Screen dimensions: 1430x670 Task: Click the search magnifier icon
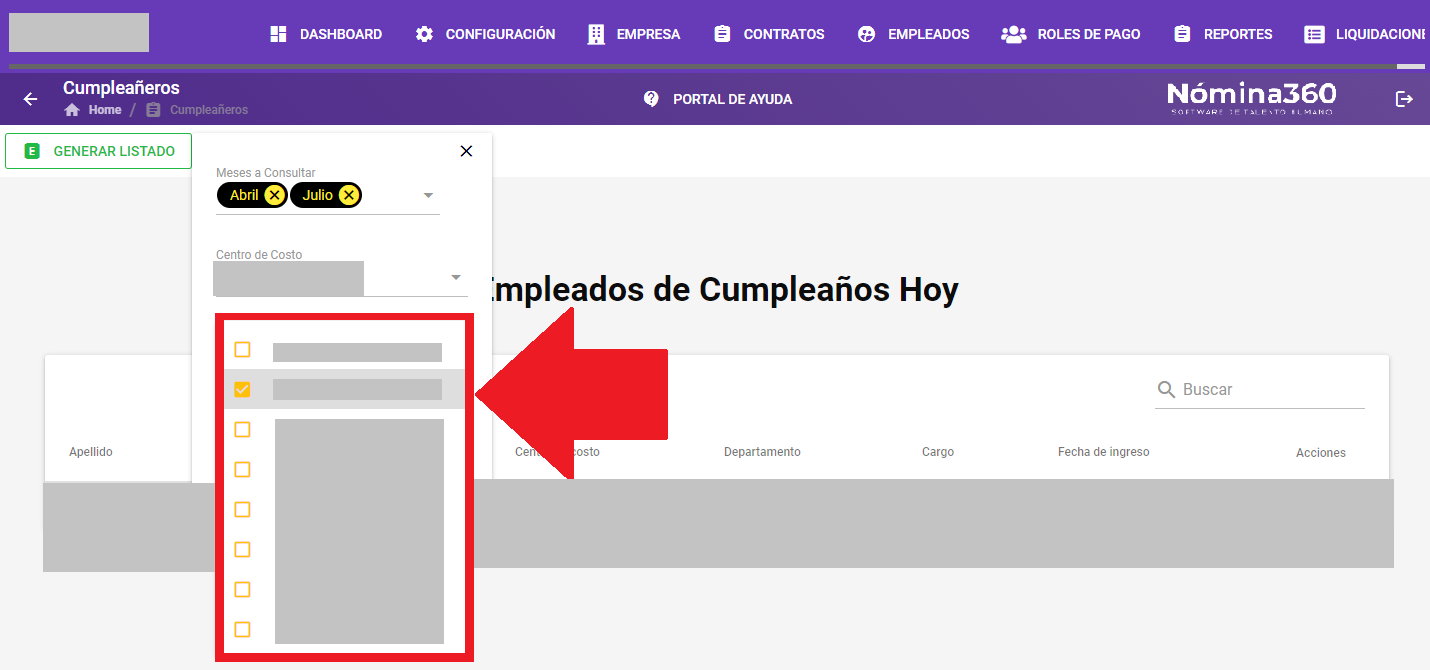pyautogui.click(x=1166, y=389)
